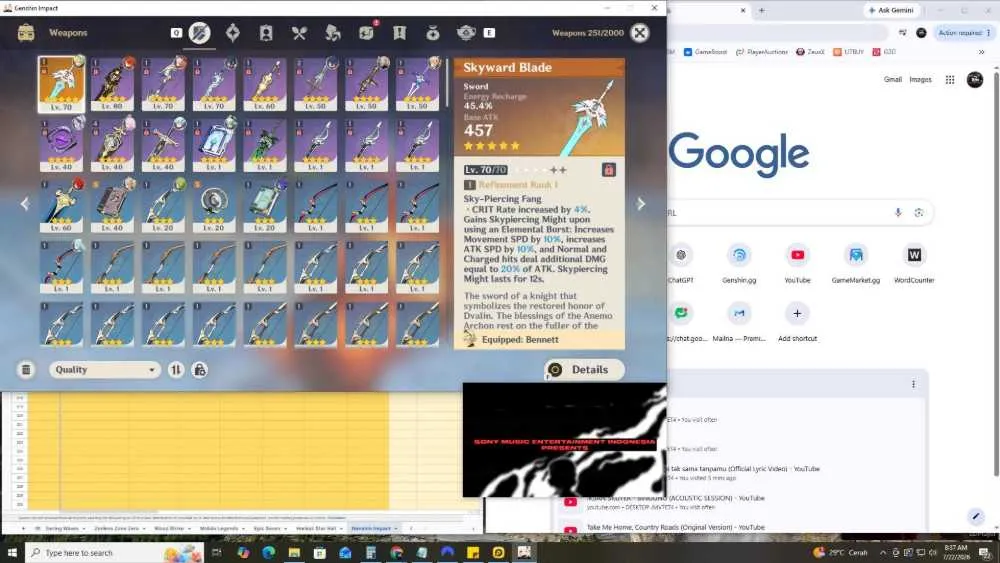
Task: Click the inventory list scrollbar
Action: coord(446,83)
